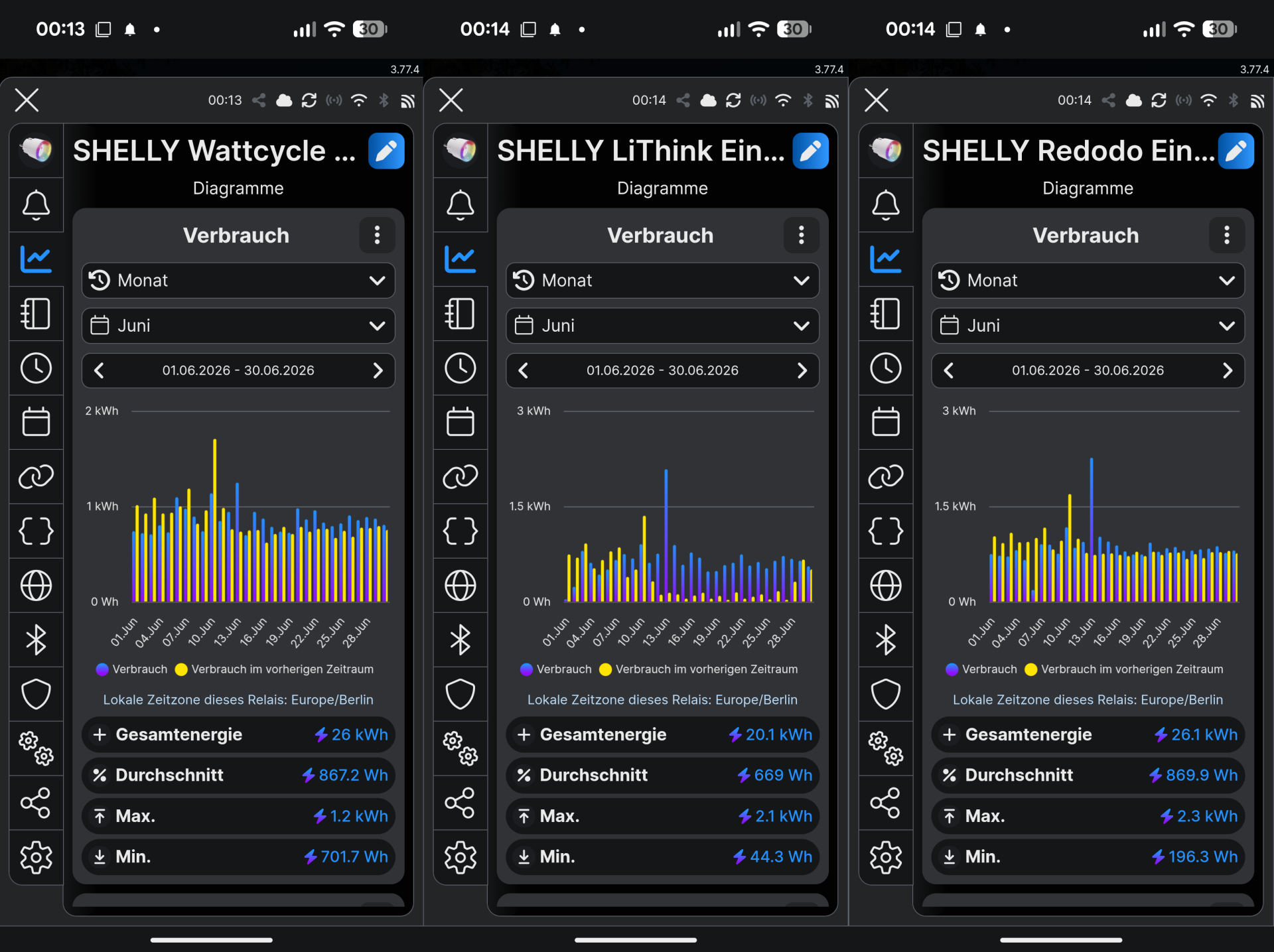Toggle Verbrauch im vorherigen Zeitraum legend in LiThink chart
Image resolution: width=1274 pixels, height=952 pixels.
click(698, 669)
